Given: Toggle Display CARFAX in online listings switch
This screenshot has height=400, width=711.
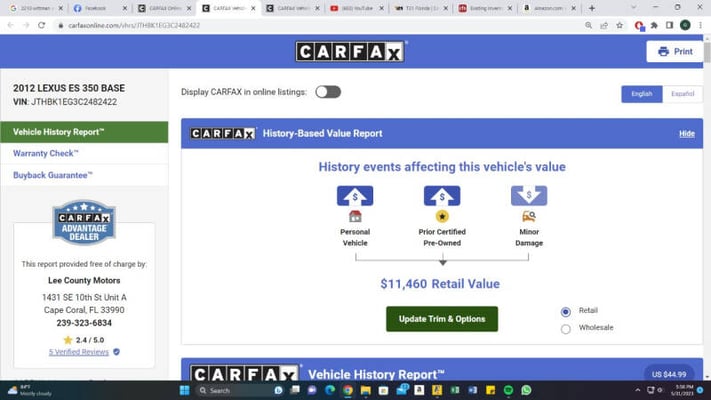Looking at the screenshot, I should point(328,92).
